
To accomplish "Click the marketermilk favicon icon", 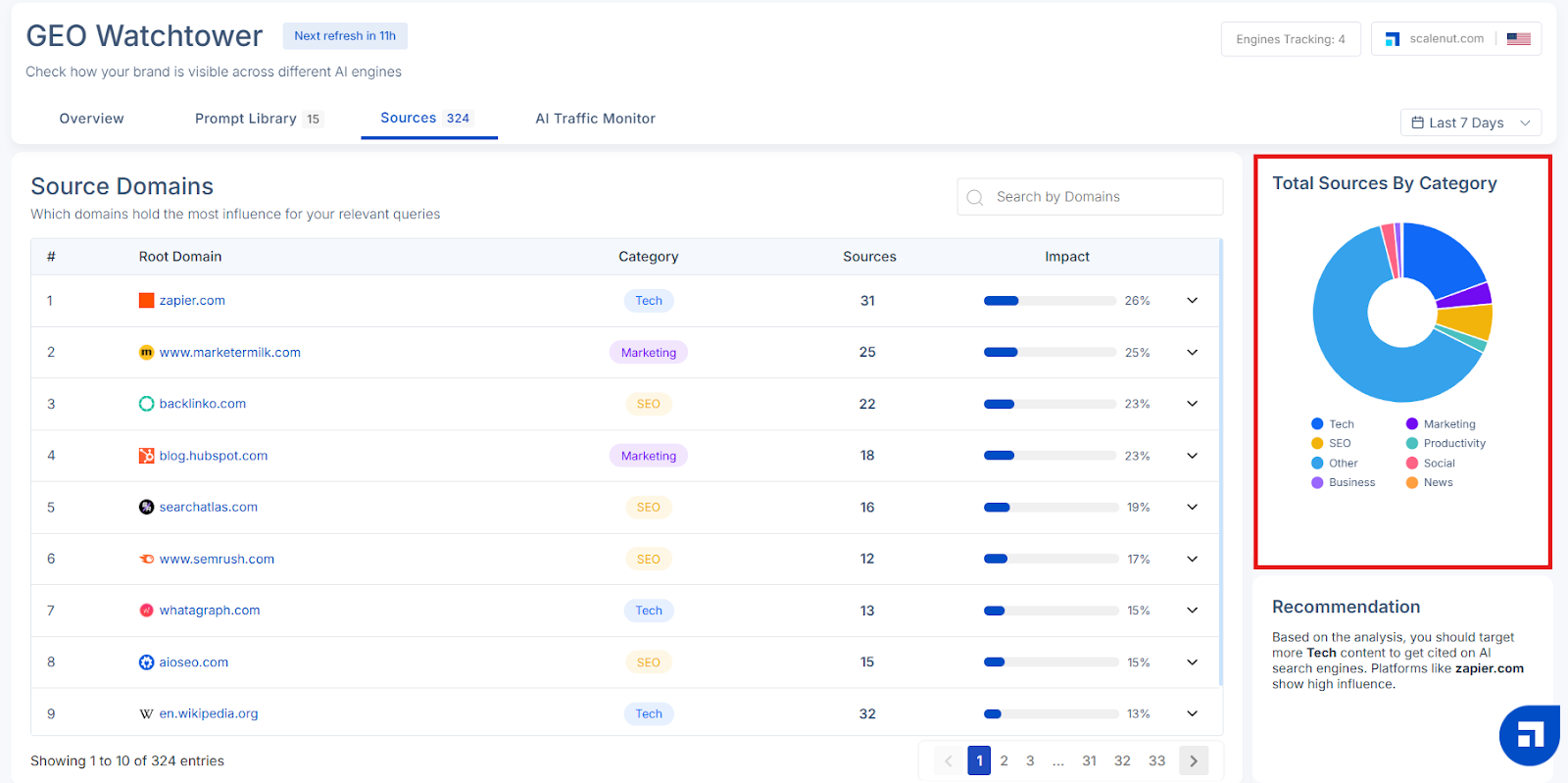I will coord(146,352).
